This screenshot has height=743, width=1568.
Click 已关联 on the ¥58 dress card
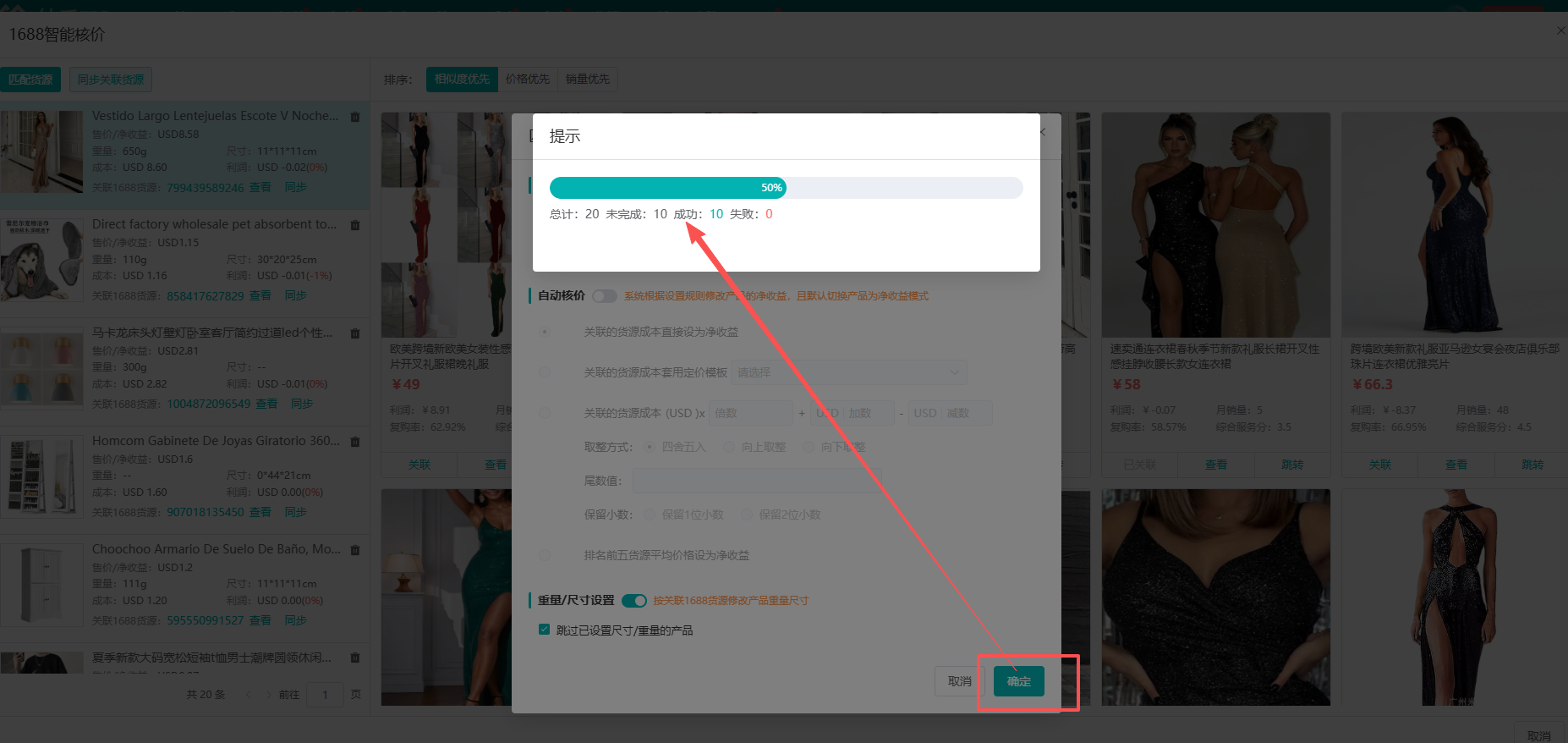[1140, 465]
